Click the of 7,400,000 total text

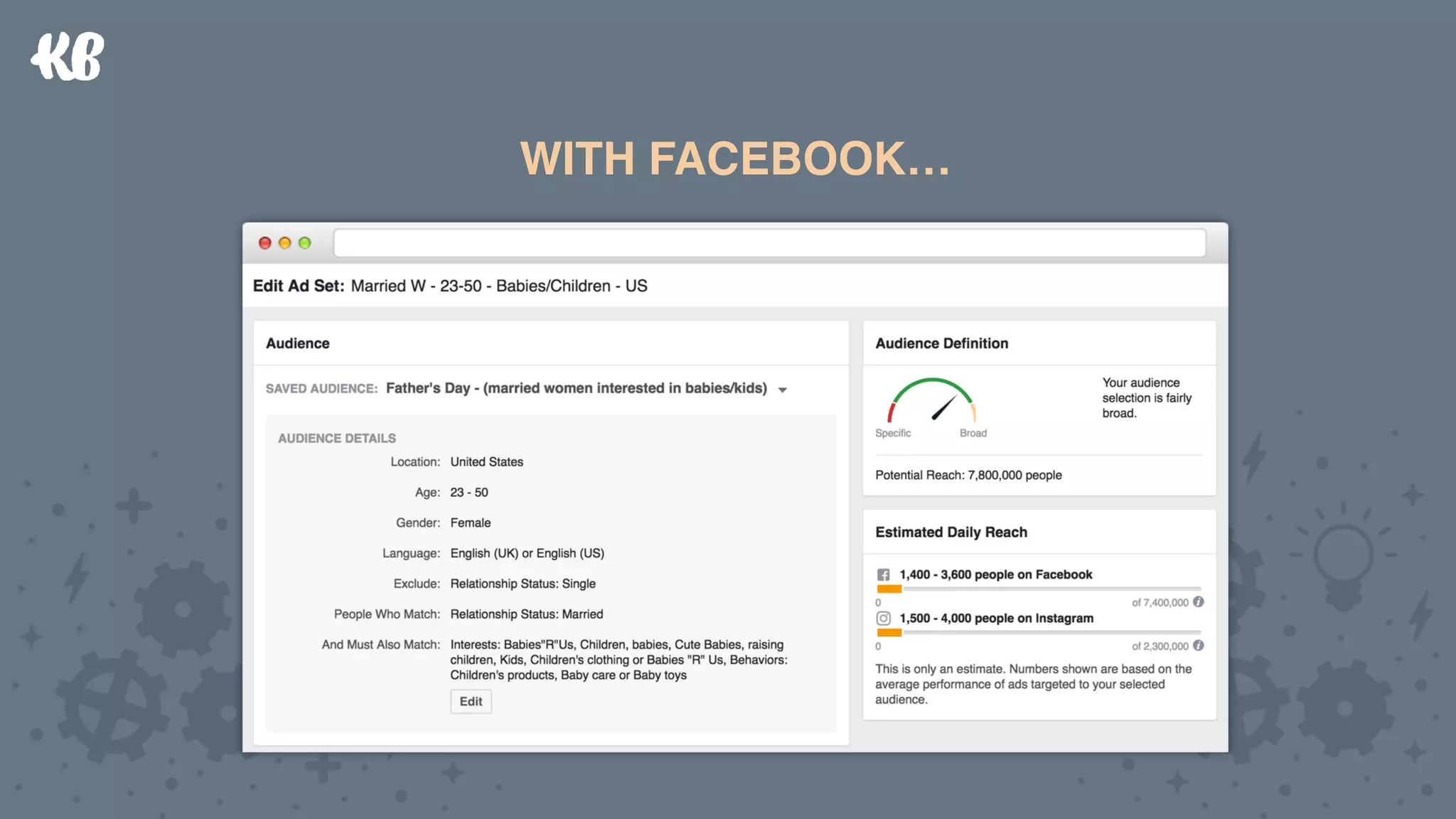[1160, 603]
